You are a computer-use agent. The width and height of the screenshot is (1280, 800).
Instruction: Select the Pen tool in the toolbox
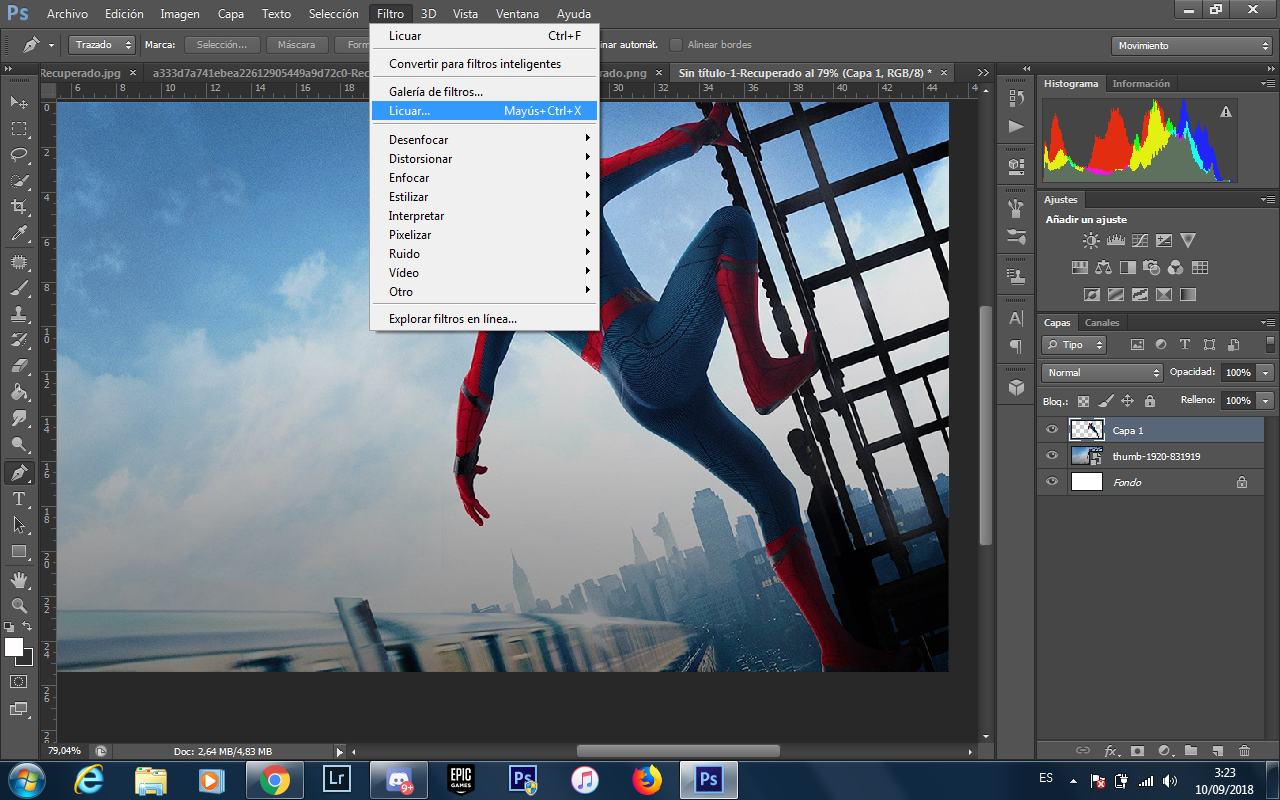[19, 472]
